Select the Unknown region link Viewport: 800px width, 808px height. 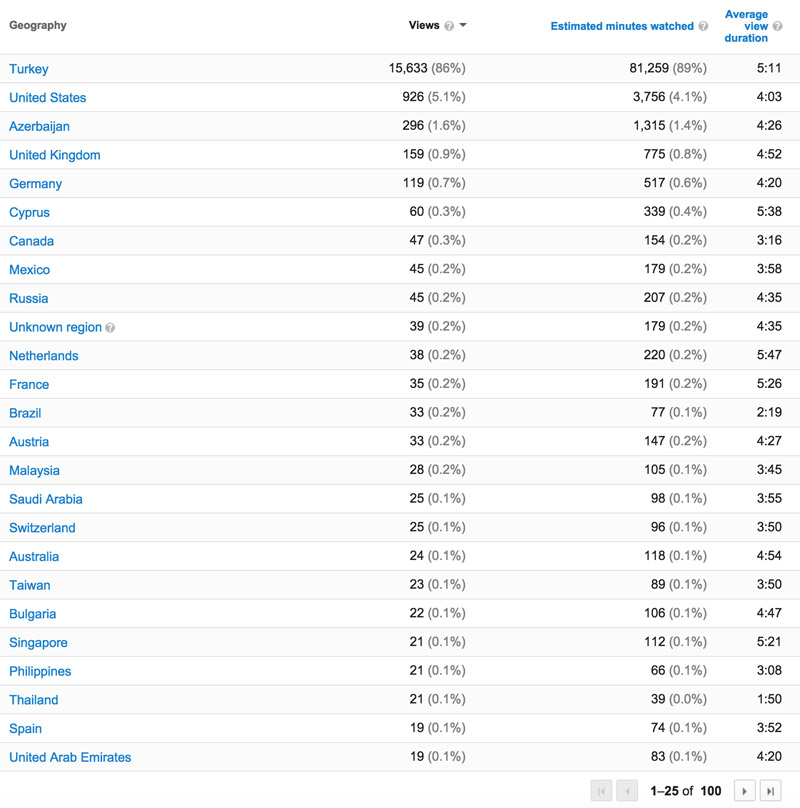56,327
